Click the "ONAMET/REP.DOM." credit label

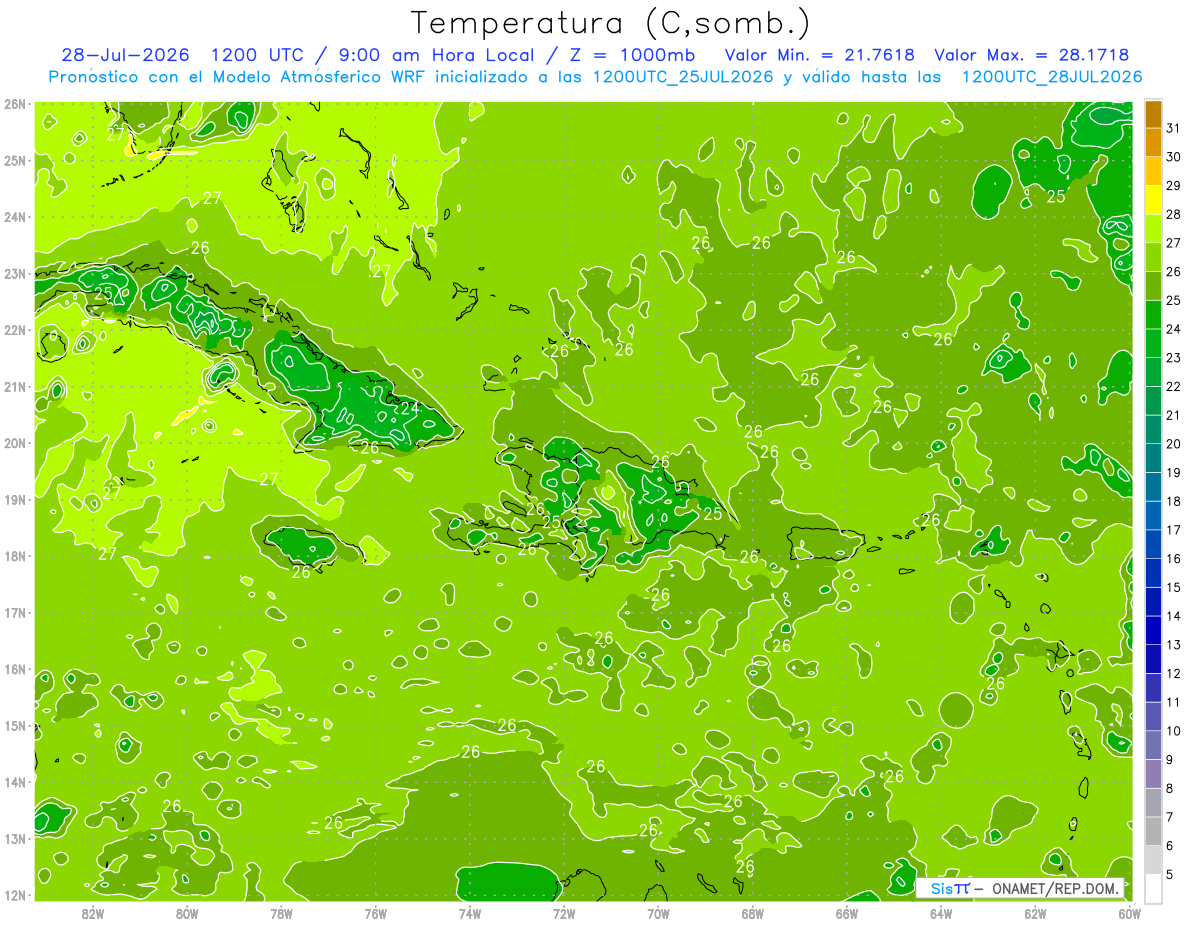tap(1055, 888)
